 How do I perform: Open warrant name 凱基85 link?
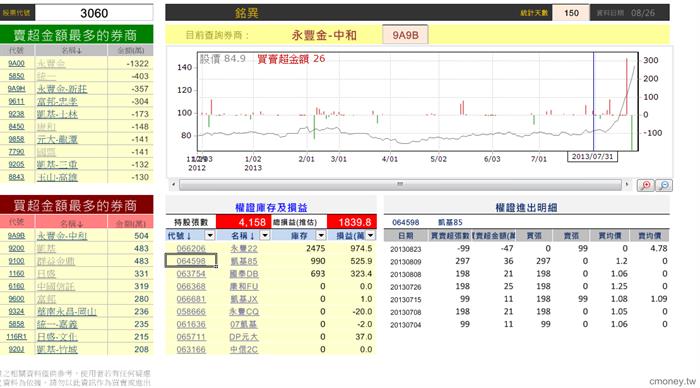tap(244, 261)
